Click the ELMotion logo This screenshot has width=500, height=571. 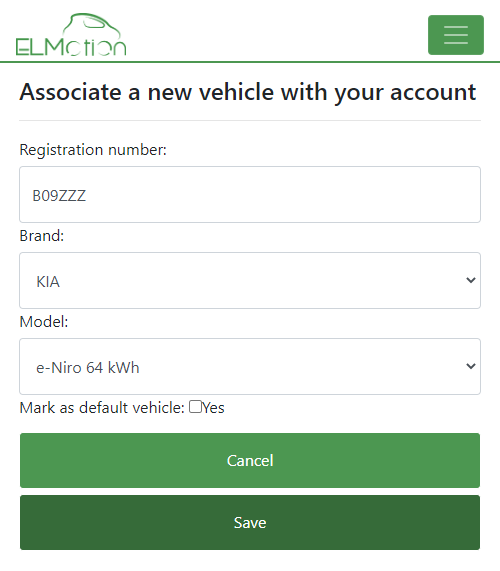coord(71,35)
